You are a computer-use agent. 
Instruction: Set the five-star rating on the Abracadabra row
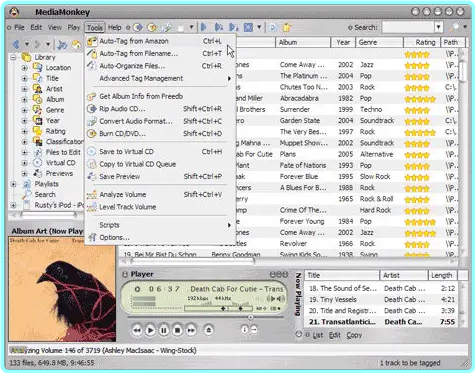(x=420, y=99)
